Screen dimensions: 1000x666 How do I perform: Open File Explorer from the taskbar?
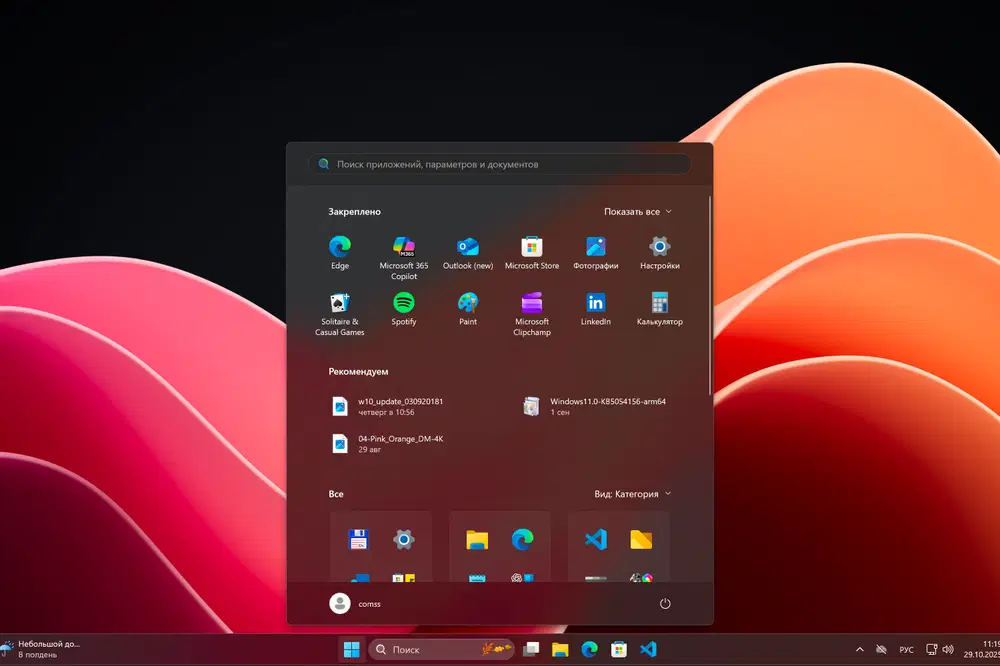point(560,649)
